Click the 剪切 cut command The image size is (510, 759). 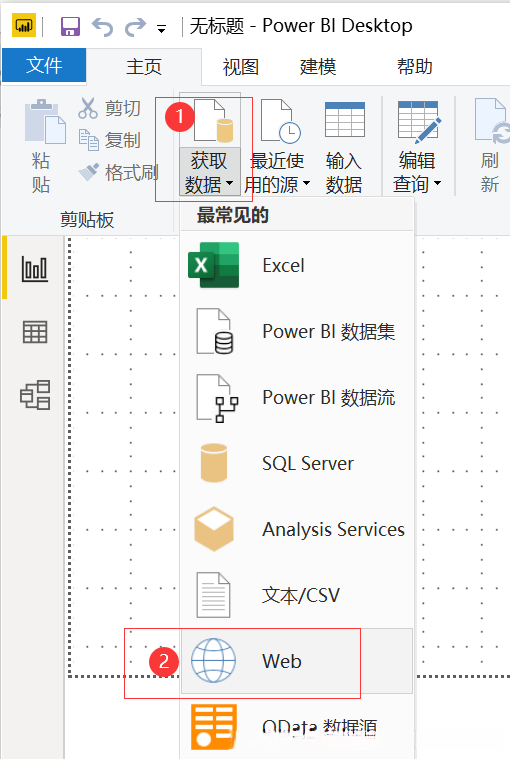click(x=109, y=108)
